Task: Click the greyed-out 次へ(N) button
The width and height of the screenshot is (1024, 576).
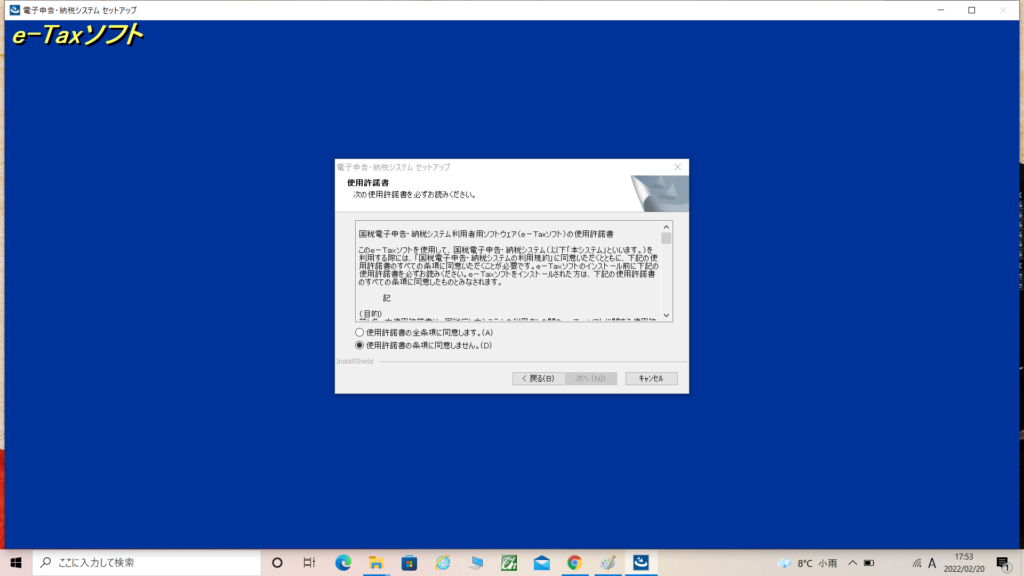Action: 590,379
